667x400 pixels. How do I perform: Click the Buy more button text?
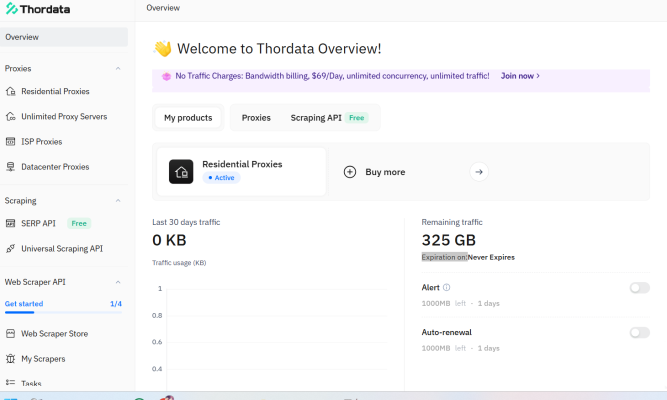pos(385,172)
